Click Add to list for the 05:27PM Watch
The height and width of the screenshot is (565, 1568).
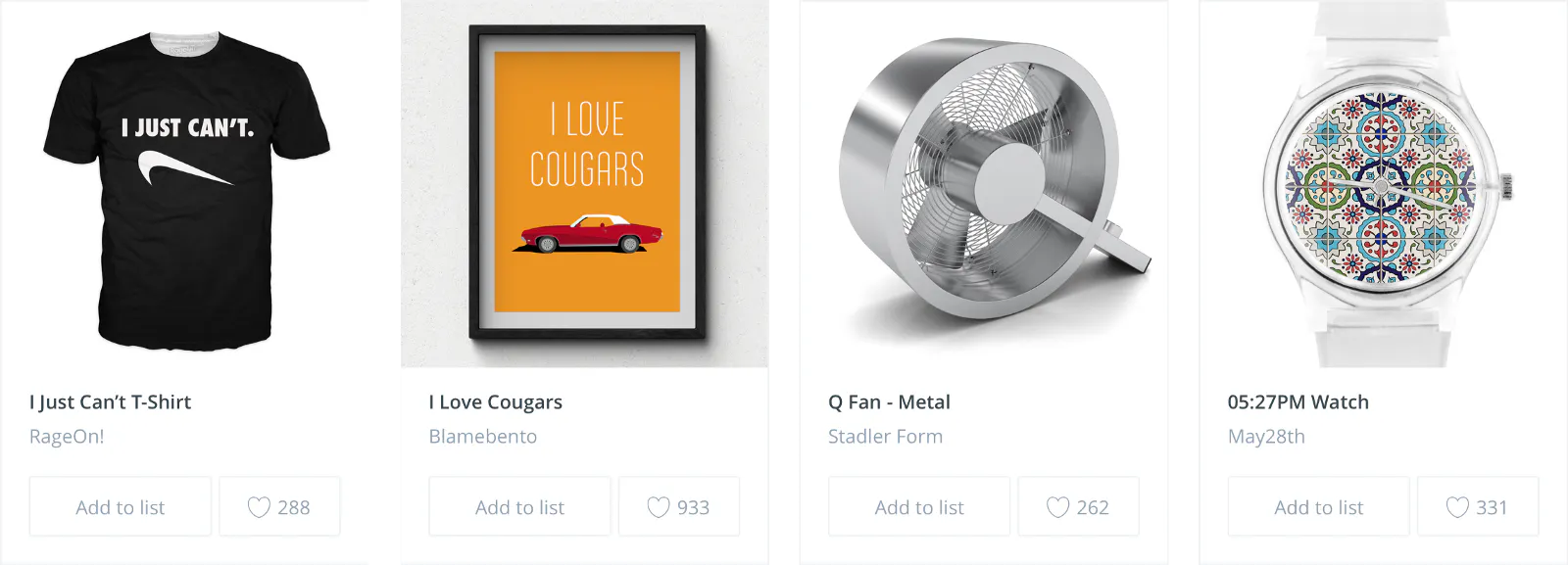(1318, 506)
